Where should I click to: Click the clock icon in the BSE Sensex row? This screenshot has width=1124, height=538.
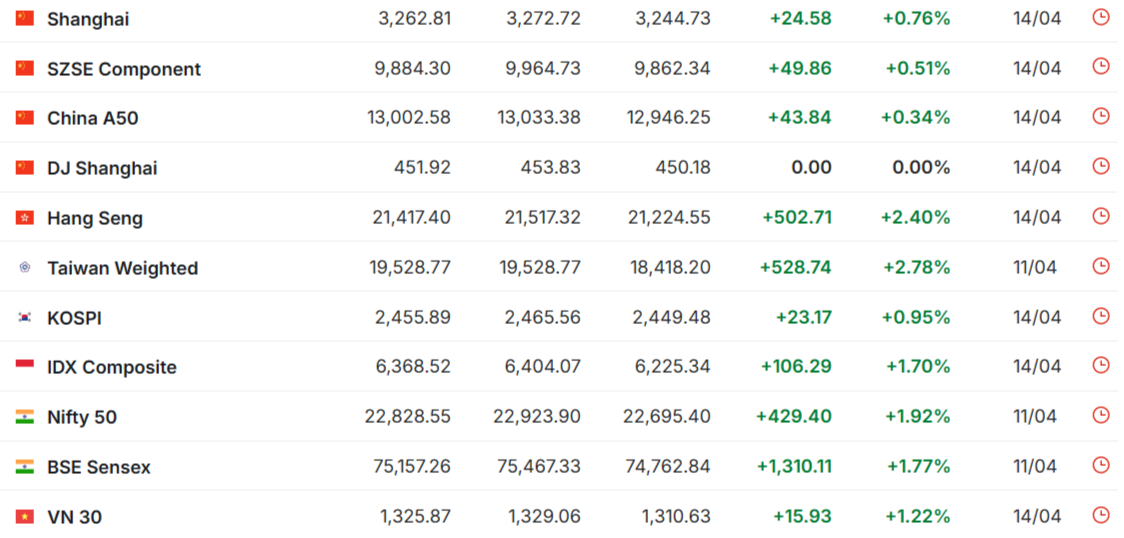tap(1100, 465)
